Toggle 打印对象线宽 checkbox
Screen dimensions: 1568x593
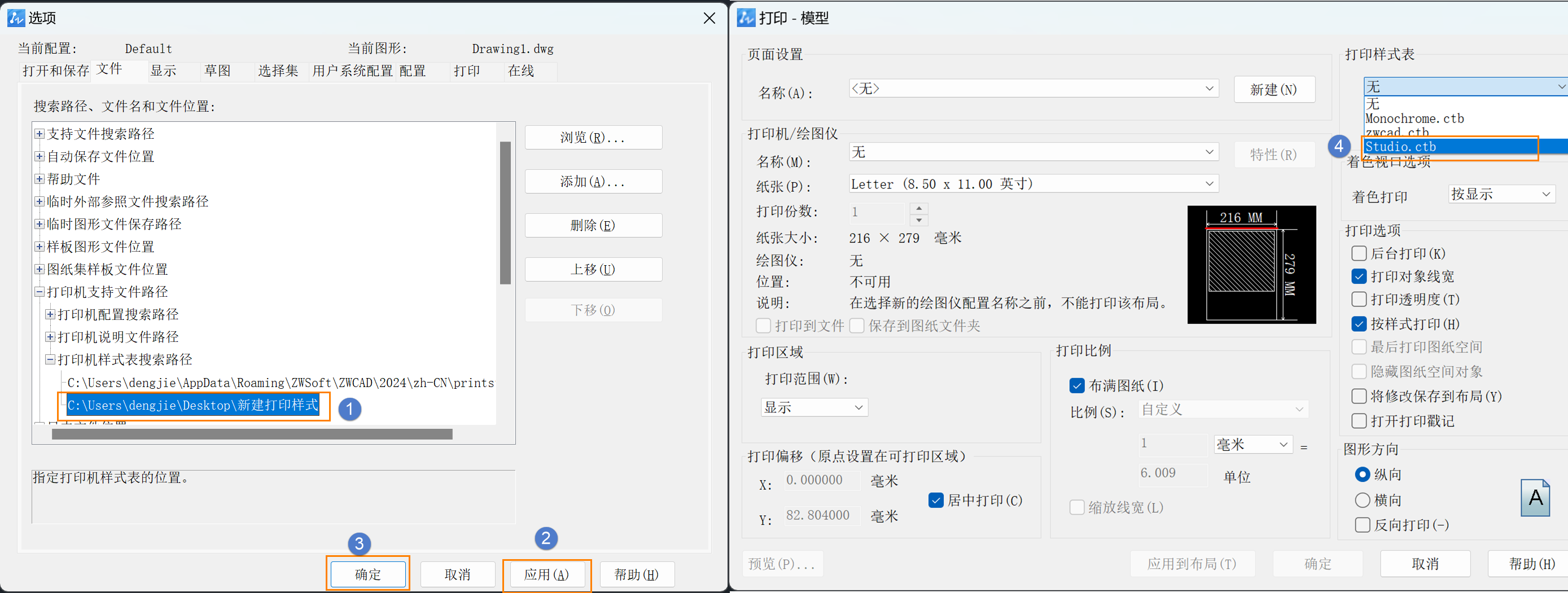click(1359, 276)
